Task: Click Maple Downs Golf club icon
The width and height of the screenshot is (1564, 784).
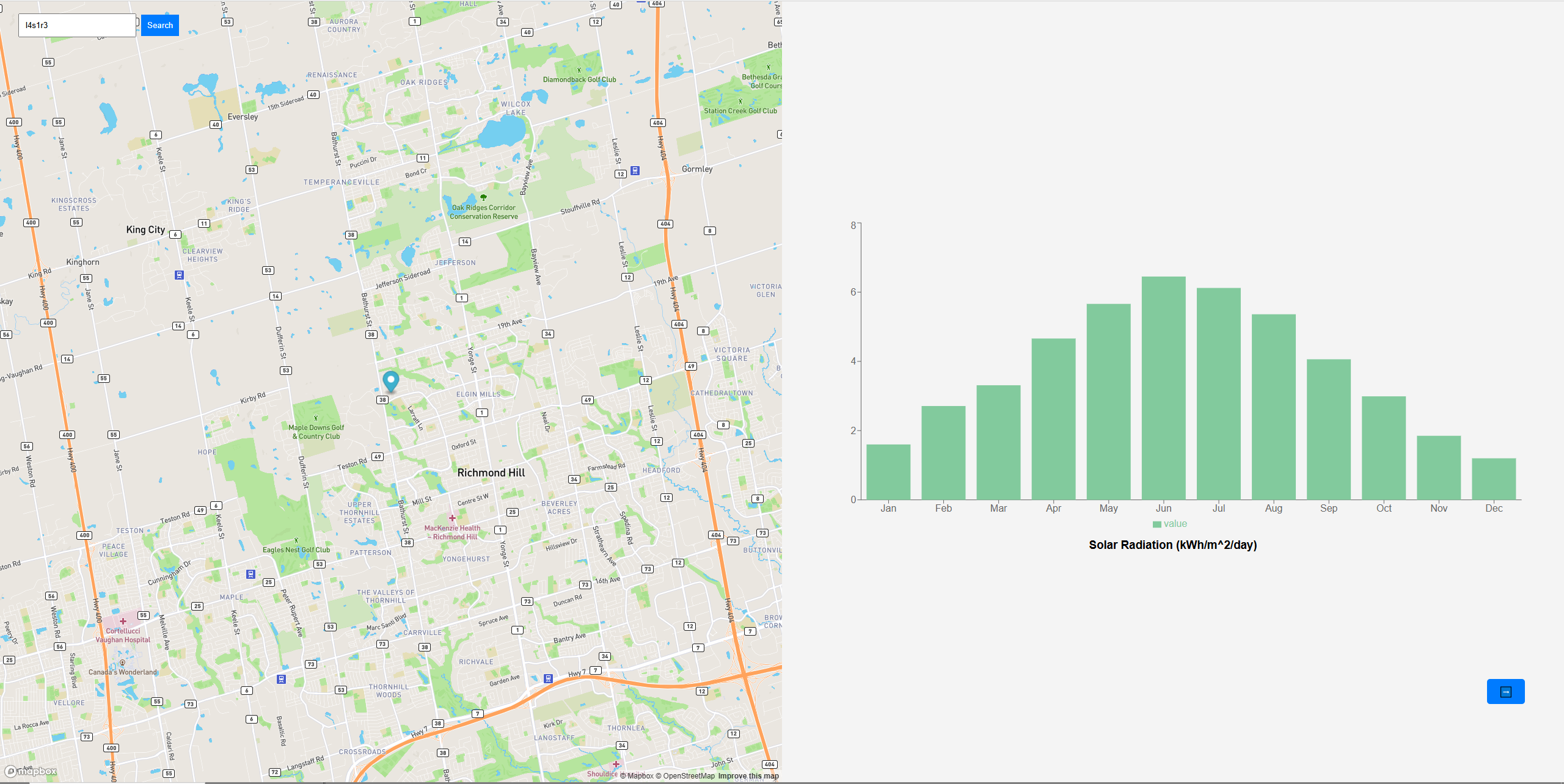Action: 316,418
